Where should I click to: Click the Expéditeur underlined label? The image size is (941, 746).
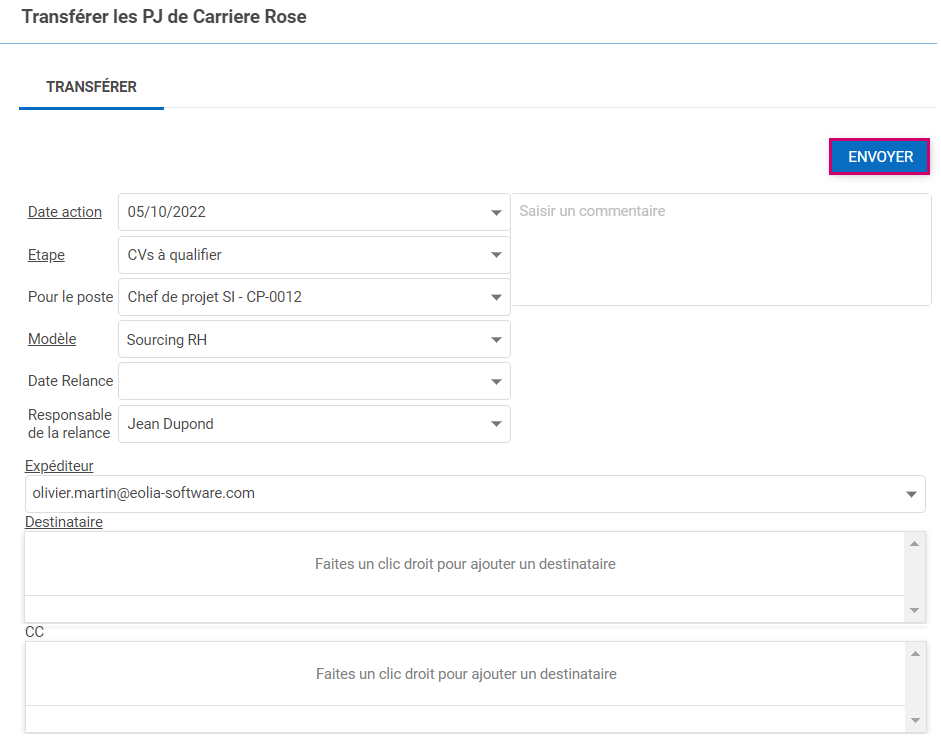[x=59, y=466]
